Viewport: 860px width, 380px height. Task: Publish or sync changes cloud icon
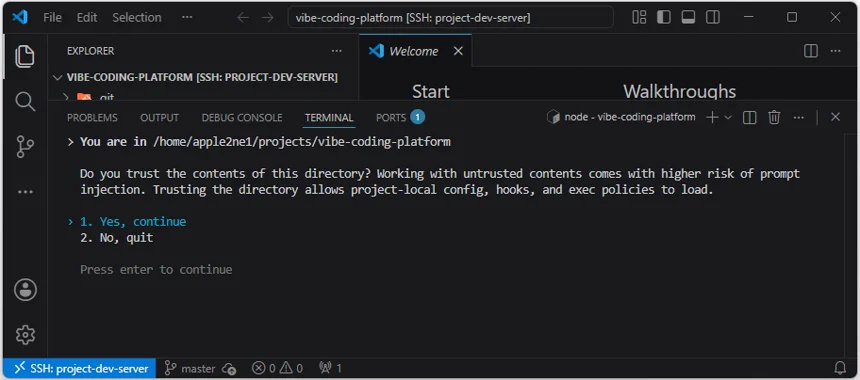[230, 368]
